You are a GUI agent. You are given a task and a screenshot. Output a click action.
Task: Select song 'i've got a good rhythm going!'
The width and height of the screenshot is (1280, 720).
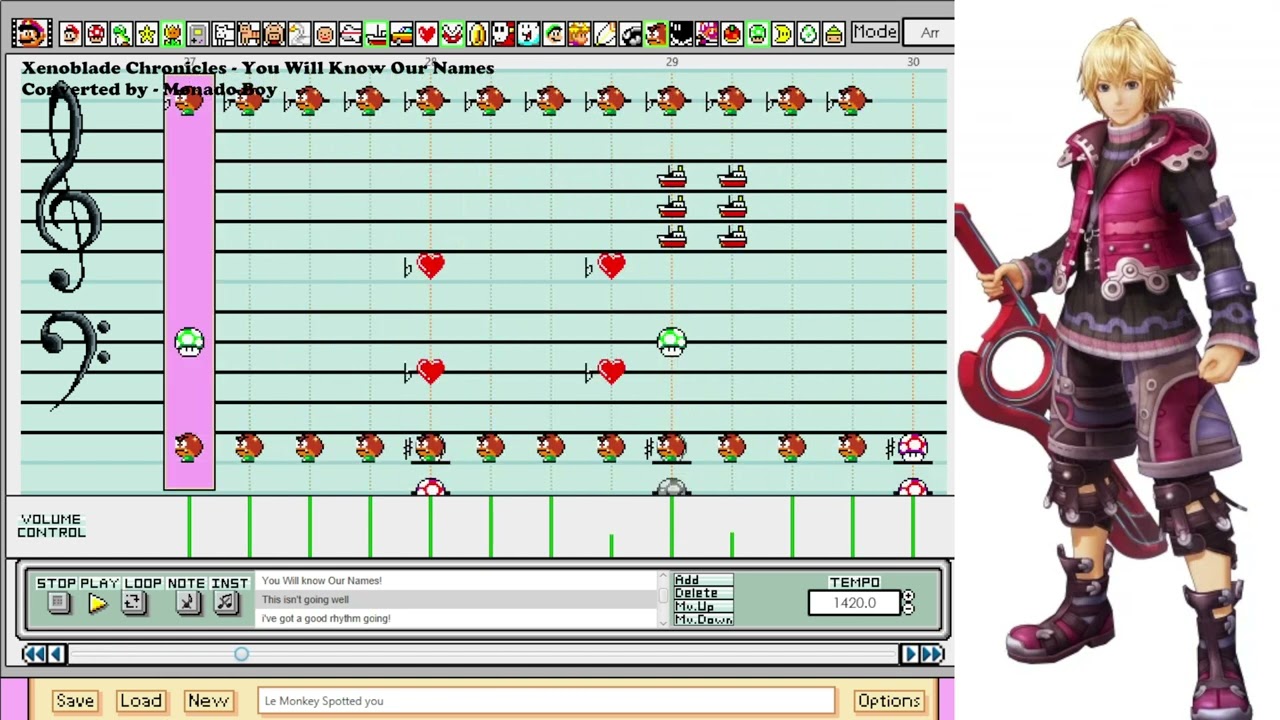click(457, 618)
